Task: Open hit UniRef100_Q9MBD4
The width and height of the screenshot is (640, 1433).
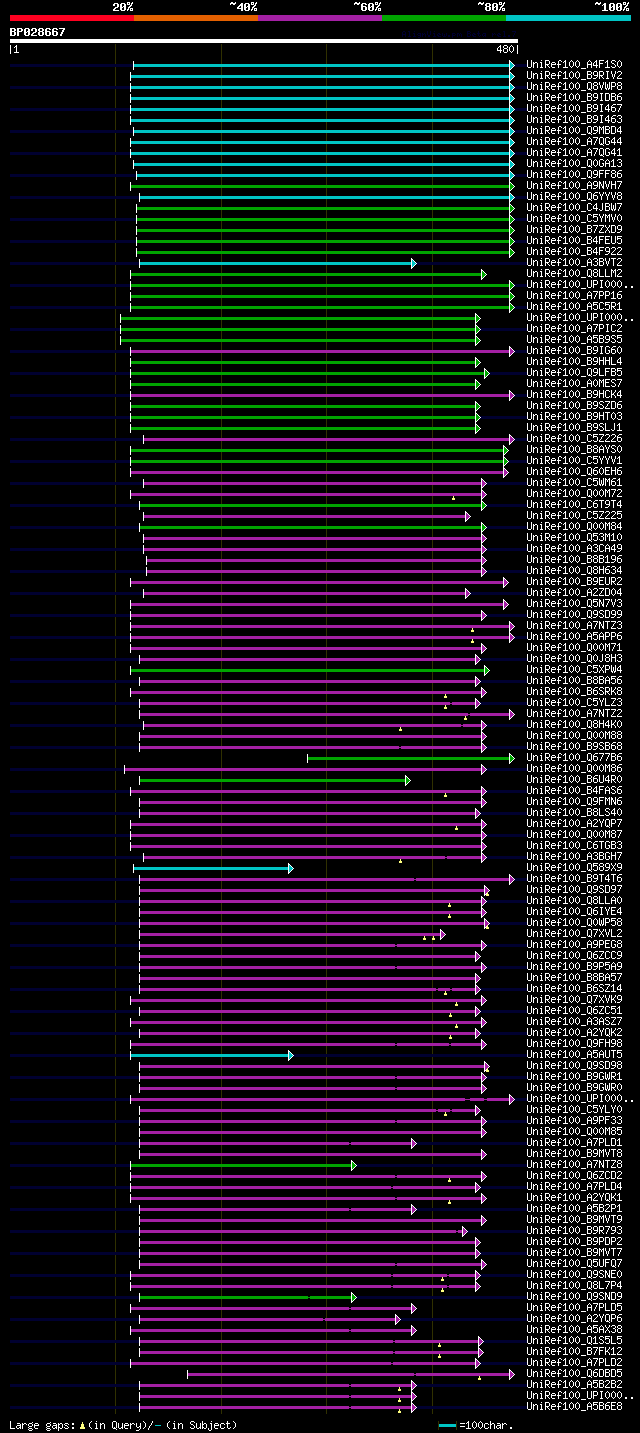Action: 574,131
